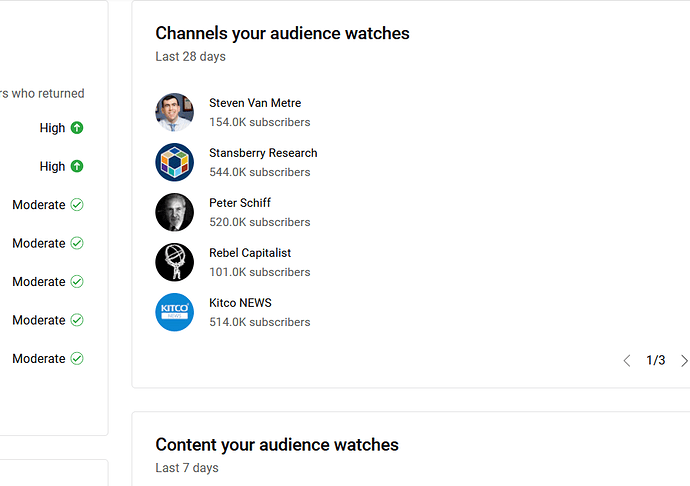This screenshot has height=486, width=690.
Task: Select the 101.0K subscribers text
Action: [x=260, y=272]
